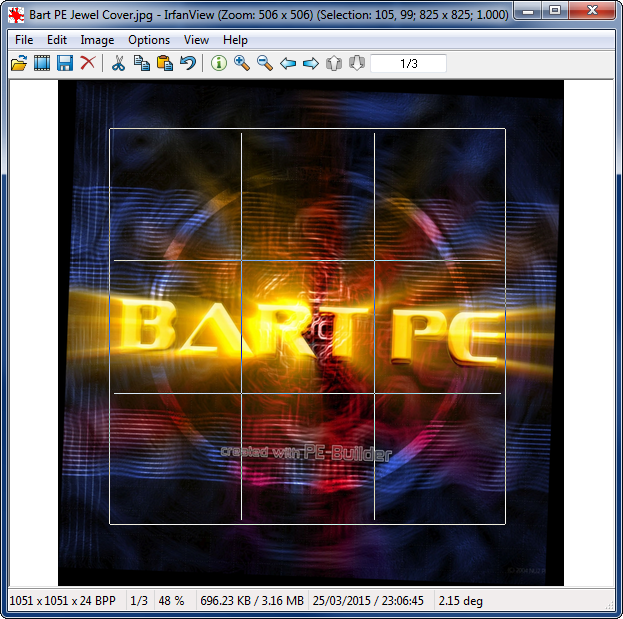
Task: Click the 25/03/2015 / 23:06:45 date text
Action: click(x=368, y=600)
